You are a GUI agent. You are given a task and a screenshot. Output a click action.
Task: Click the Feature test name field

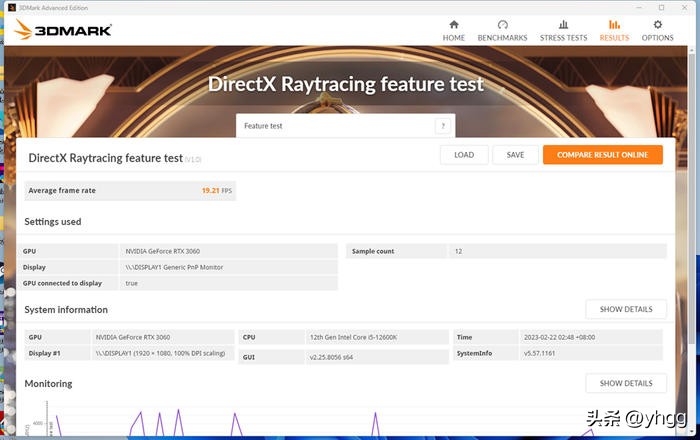coord(335,126)
